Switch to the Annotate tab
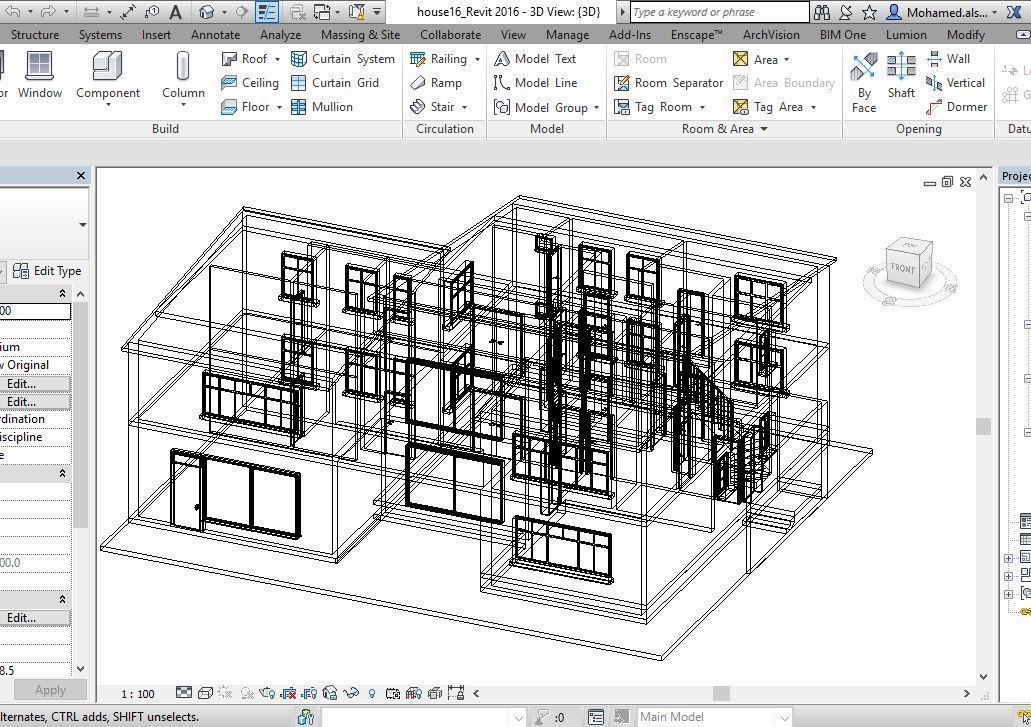Screen dimensions: 1031x727 [x=215, y=35]
